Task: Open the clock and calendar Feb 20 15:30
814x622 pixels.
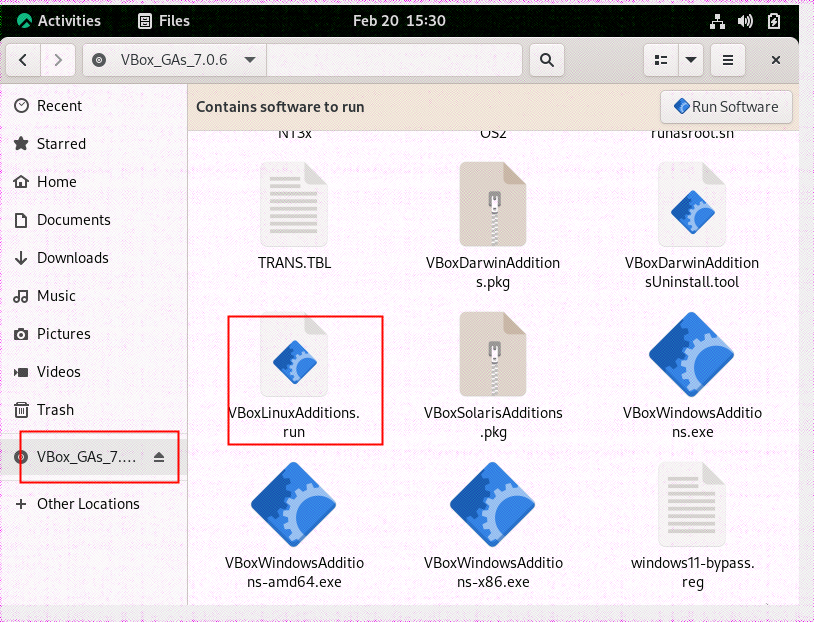Action: point(399,21)
